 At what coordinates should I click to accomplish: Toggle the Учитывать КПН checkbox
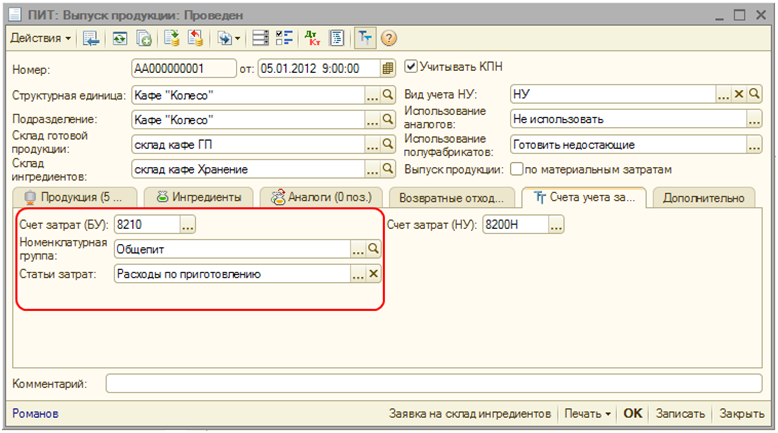(x=410, y=67)
